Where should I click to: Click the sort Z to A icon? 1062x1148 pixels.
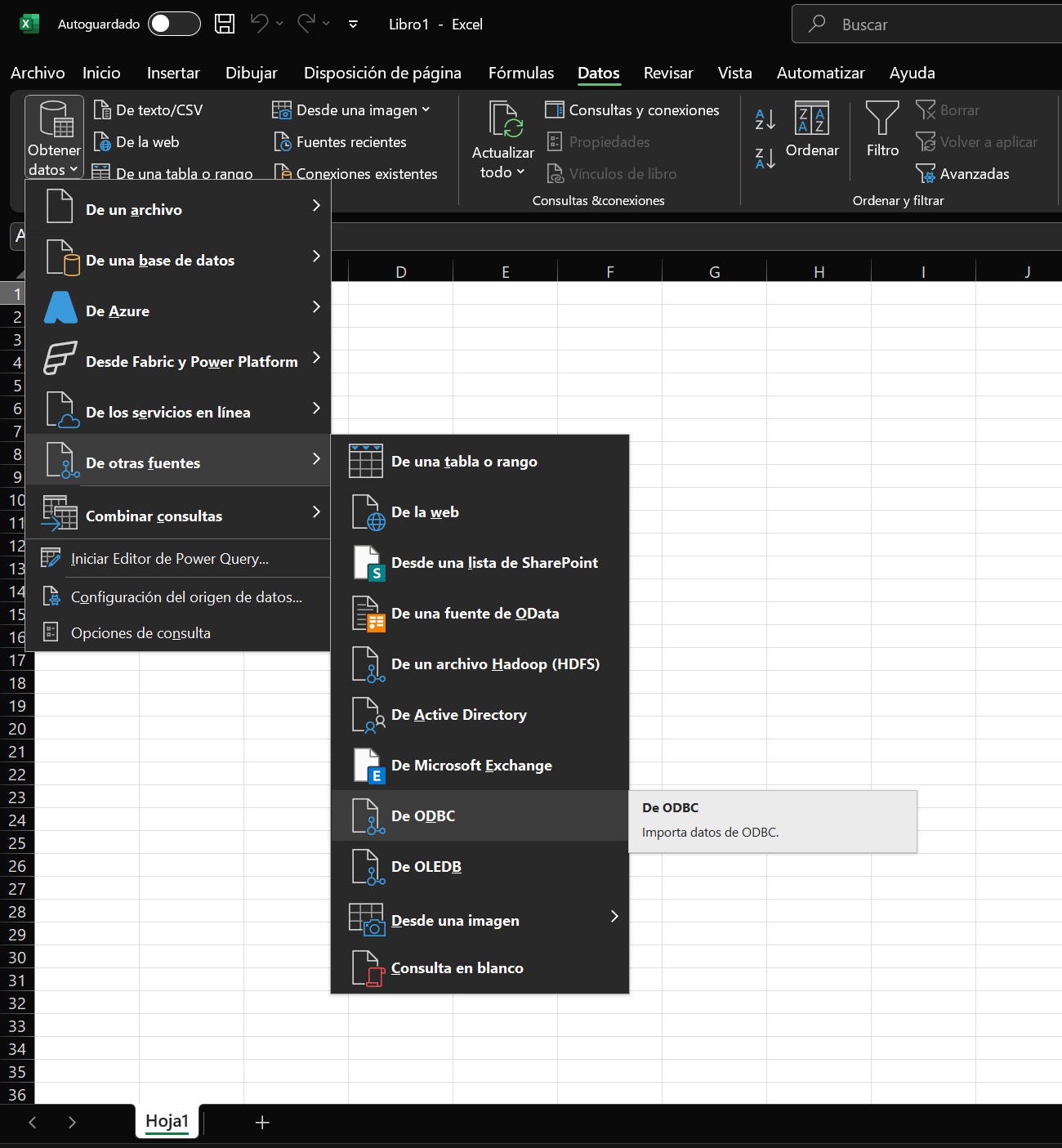(765, 158)
